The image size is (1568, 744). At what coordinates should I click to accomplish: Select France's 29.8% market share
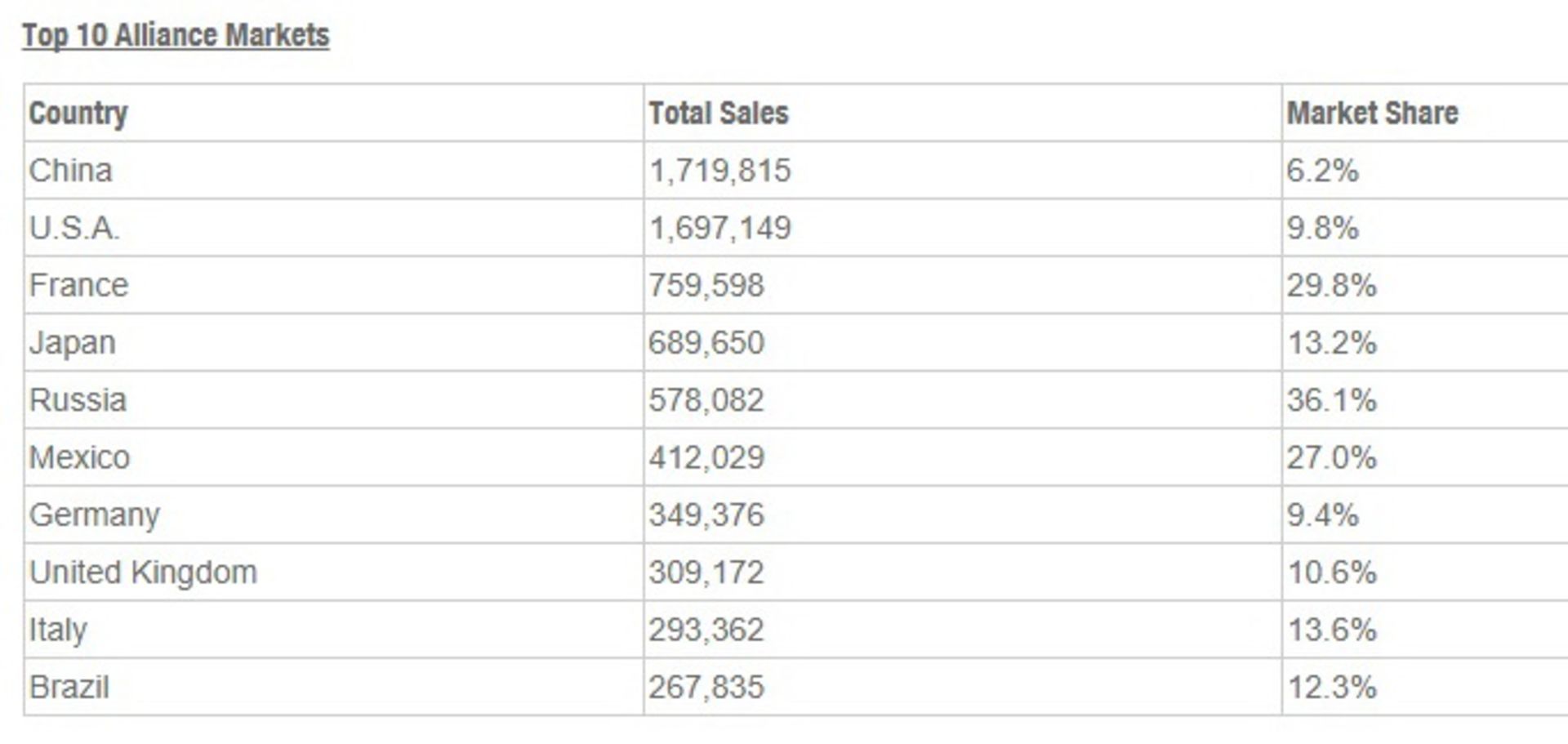[x=1331, y=285]
